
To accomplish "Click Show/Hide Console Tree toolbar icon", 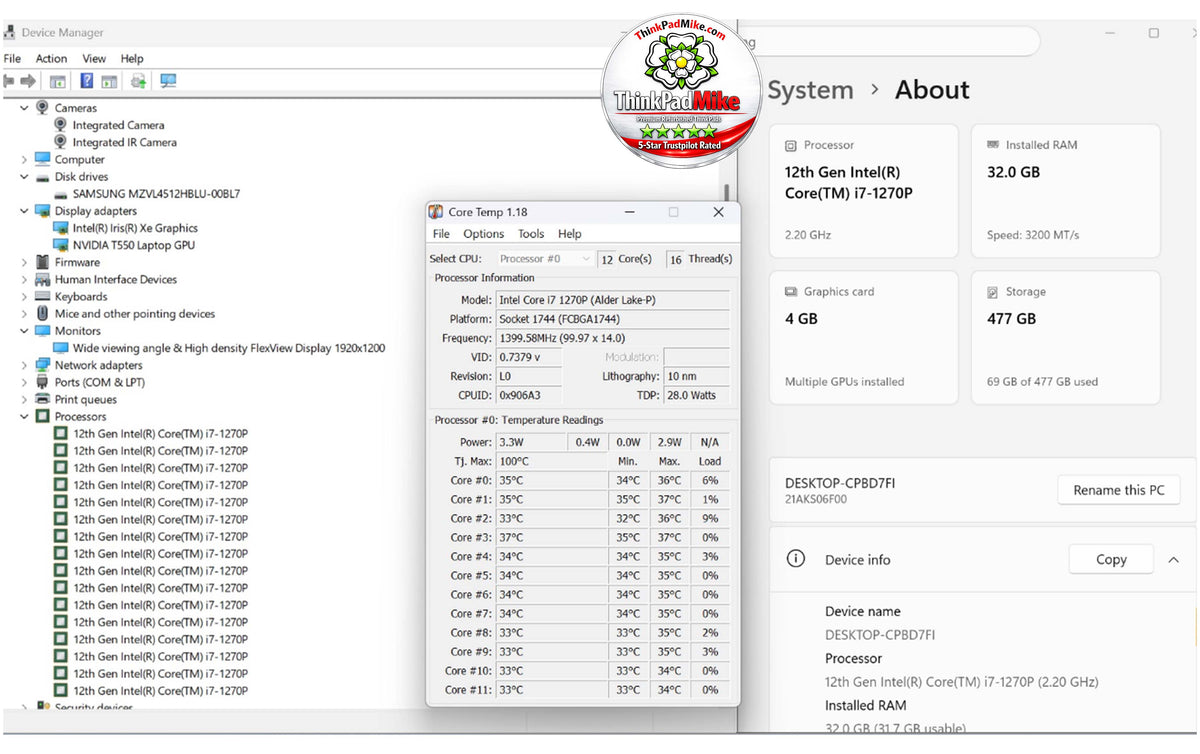I will [x=58, y=81].
